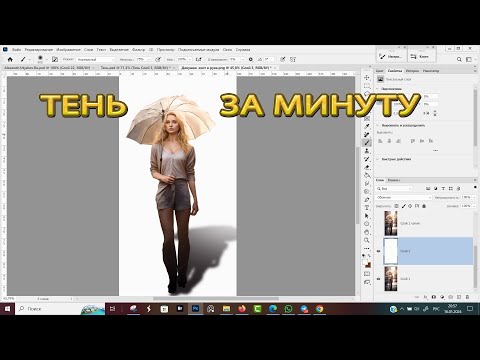Open the Фильтр menu

click(138, 49)
